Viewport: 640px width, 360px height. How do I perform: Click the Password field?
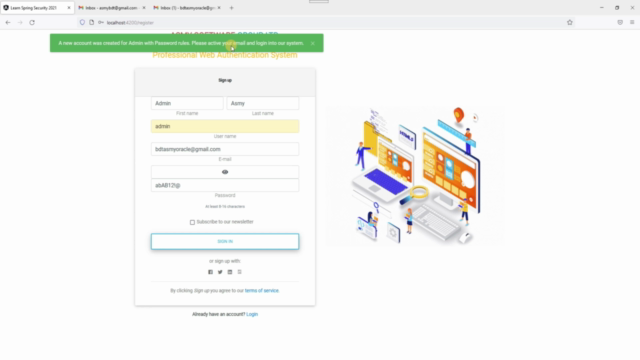(225, 185)
